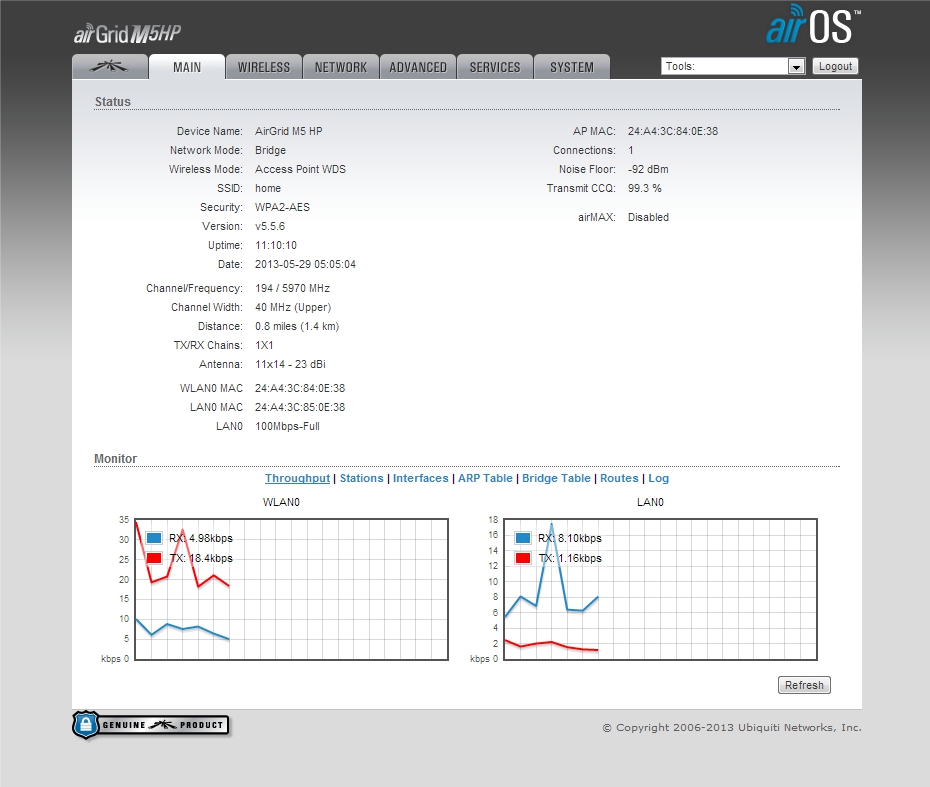The width and height of the screenshot is (930, 787).
Task: Click the Logout button
Action: [x=835, y=66]
